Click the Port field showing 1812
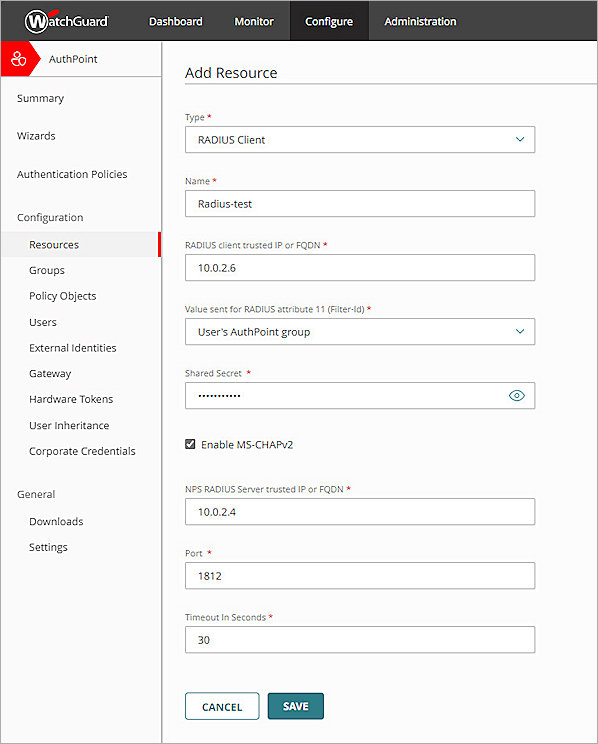This screenshot has width=598, height=744. pos(360,576)
